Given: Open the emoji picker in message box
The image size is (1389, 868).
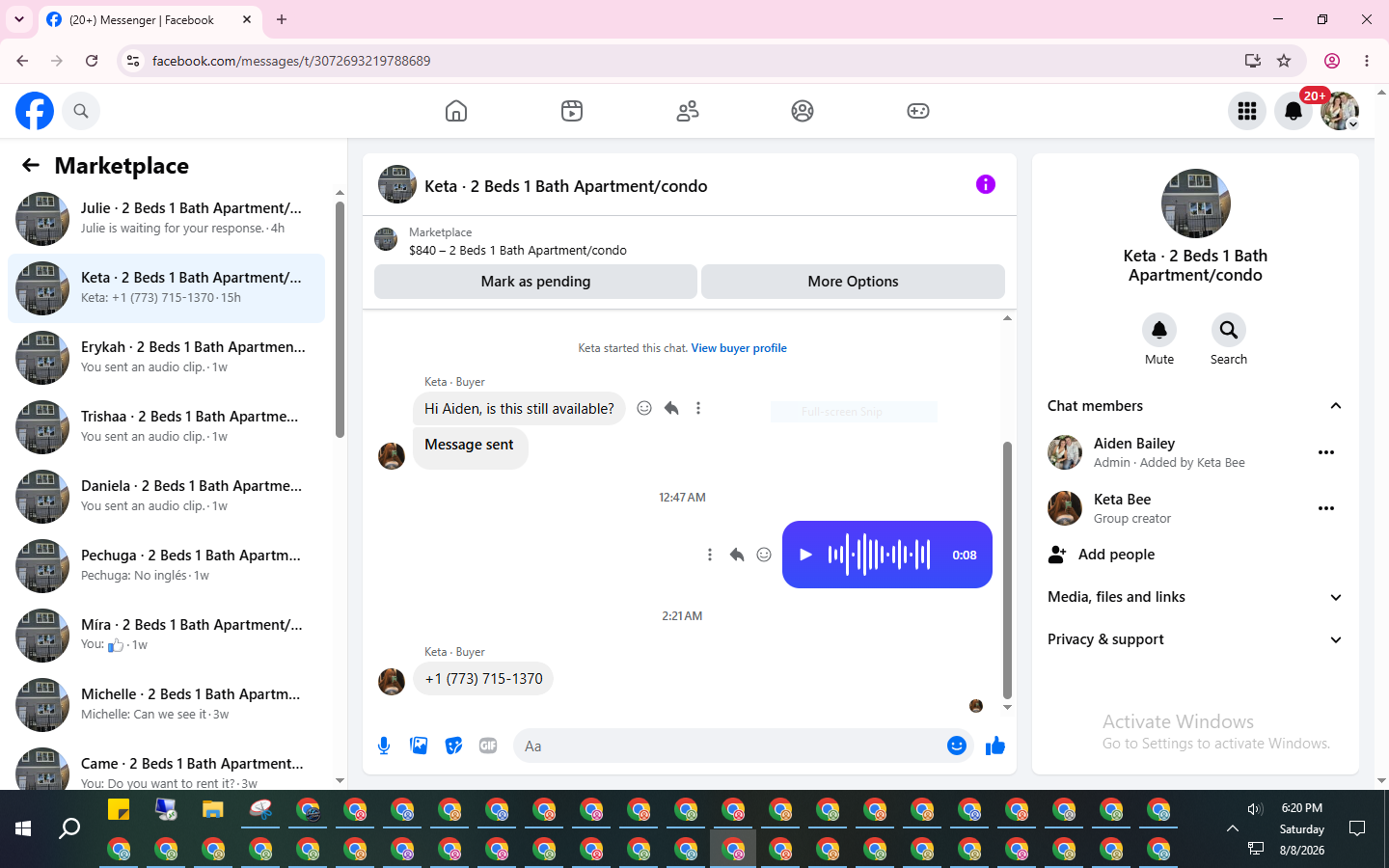Looking at the screenshot, I should pos(957,746).
